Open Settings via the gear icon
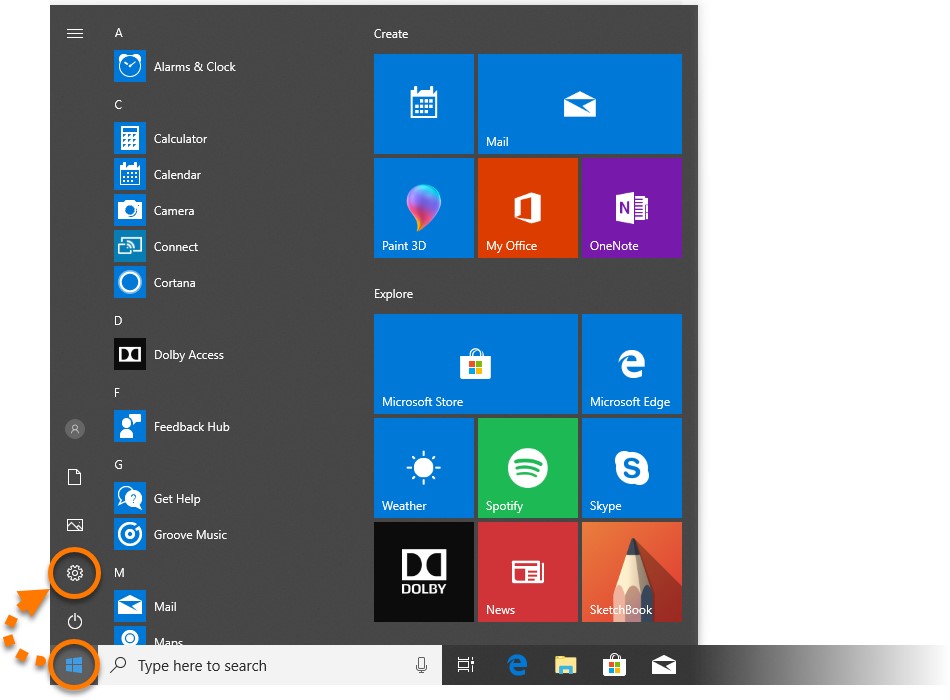 pyautogui.click(x=74, y=573)
